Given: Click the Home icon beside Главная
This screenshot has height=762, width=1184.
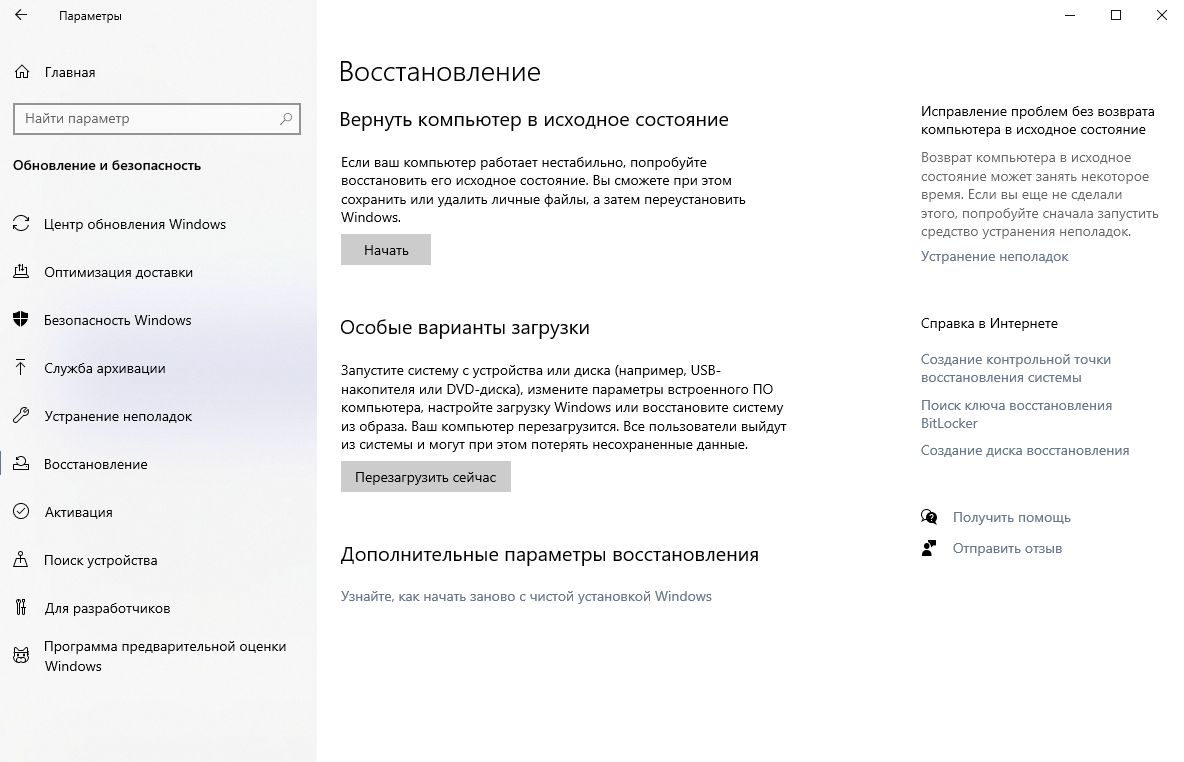Looking at the screenshot, I should 21,72.
